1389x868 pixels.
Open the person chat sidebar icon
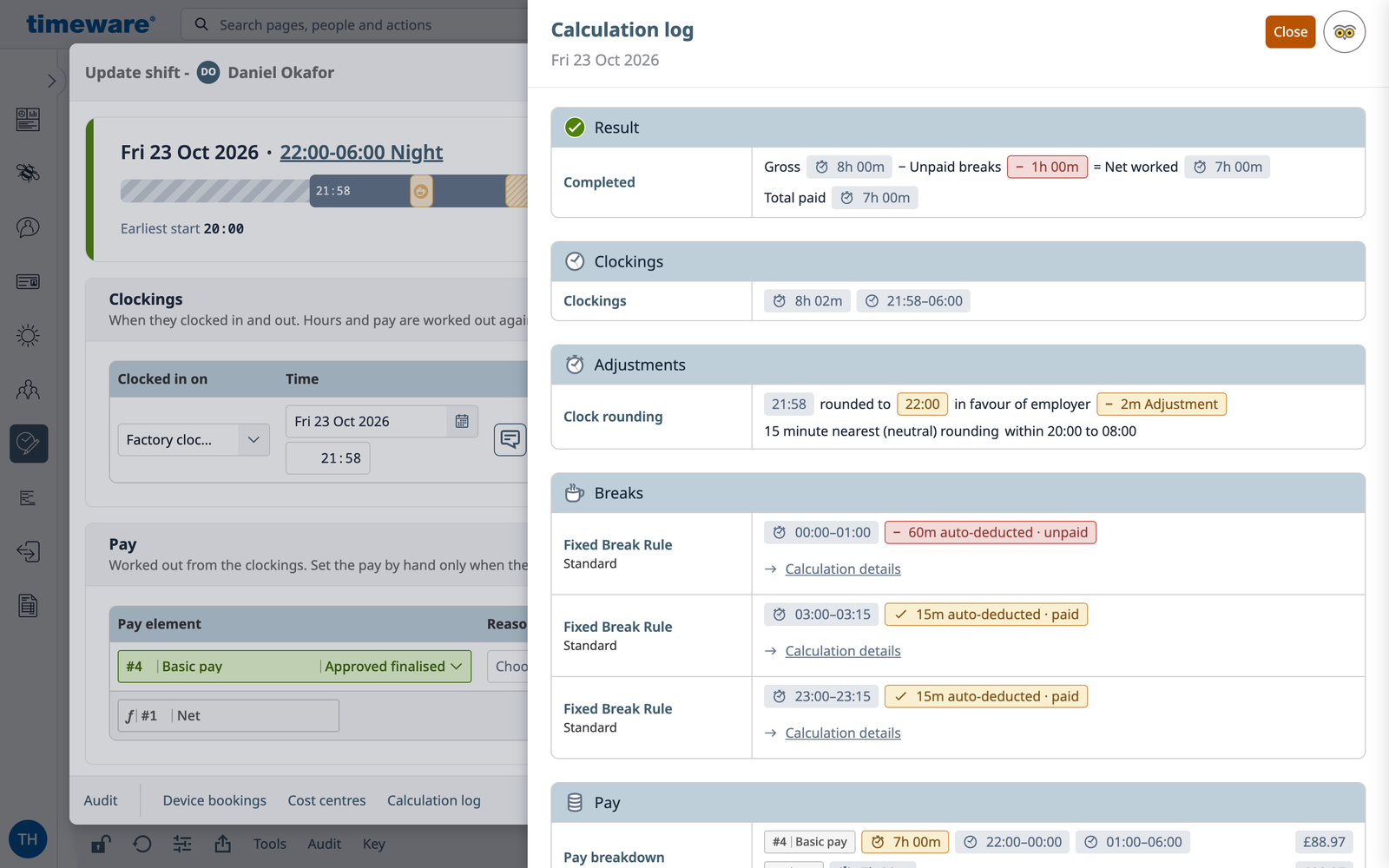[x=28, y=227]
